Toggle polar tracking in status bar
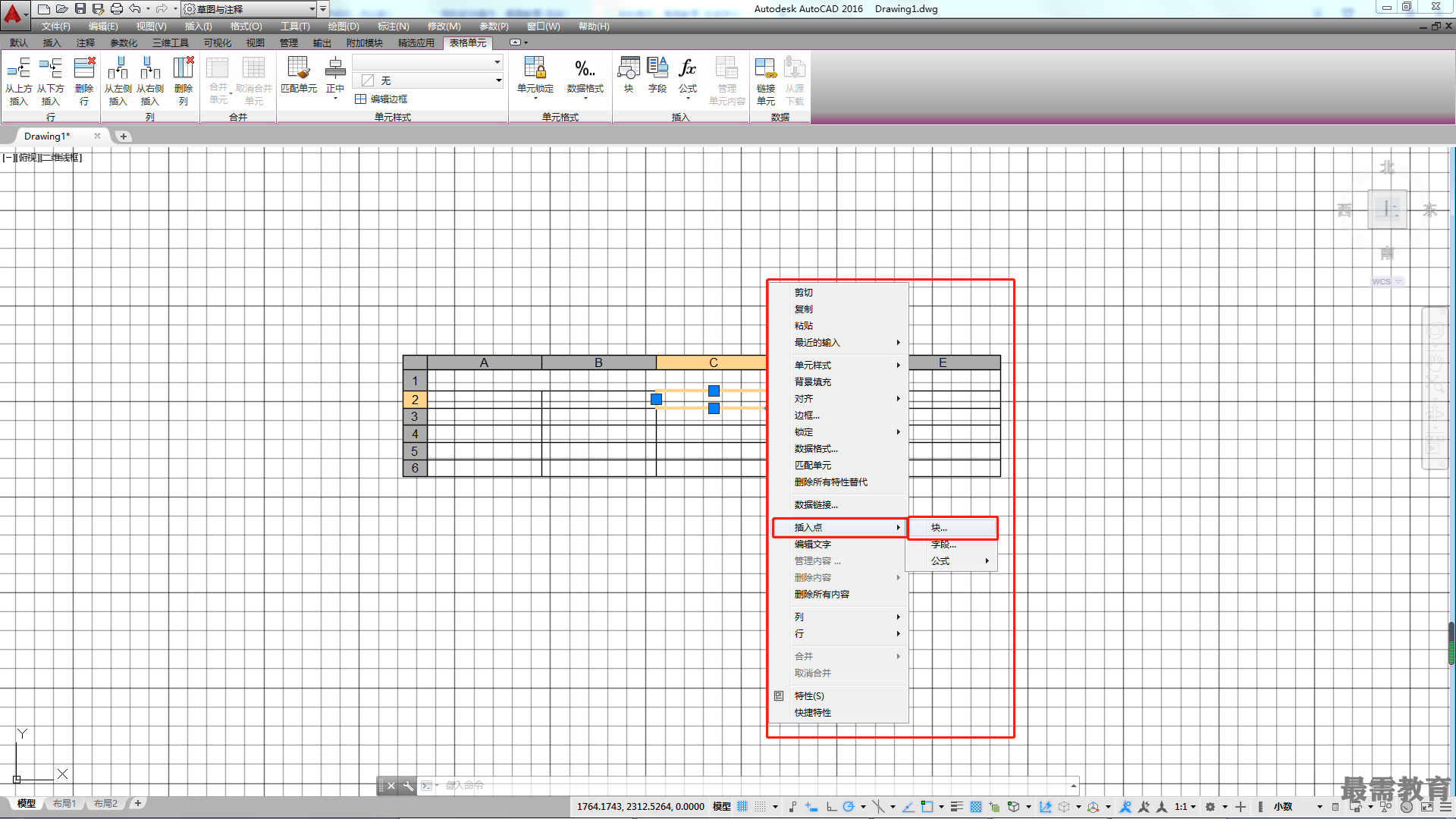Viewport: 1456px width, 819px height. click(x=849, y=807)
